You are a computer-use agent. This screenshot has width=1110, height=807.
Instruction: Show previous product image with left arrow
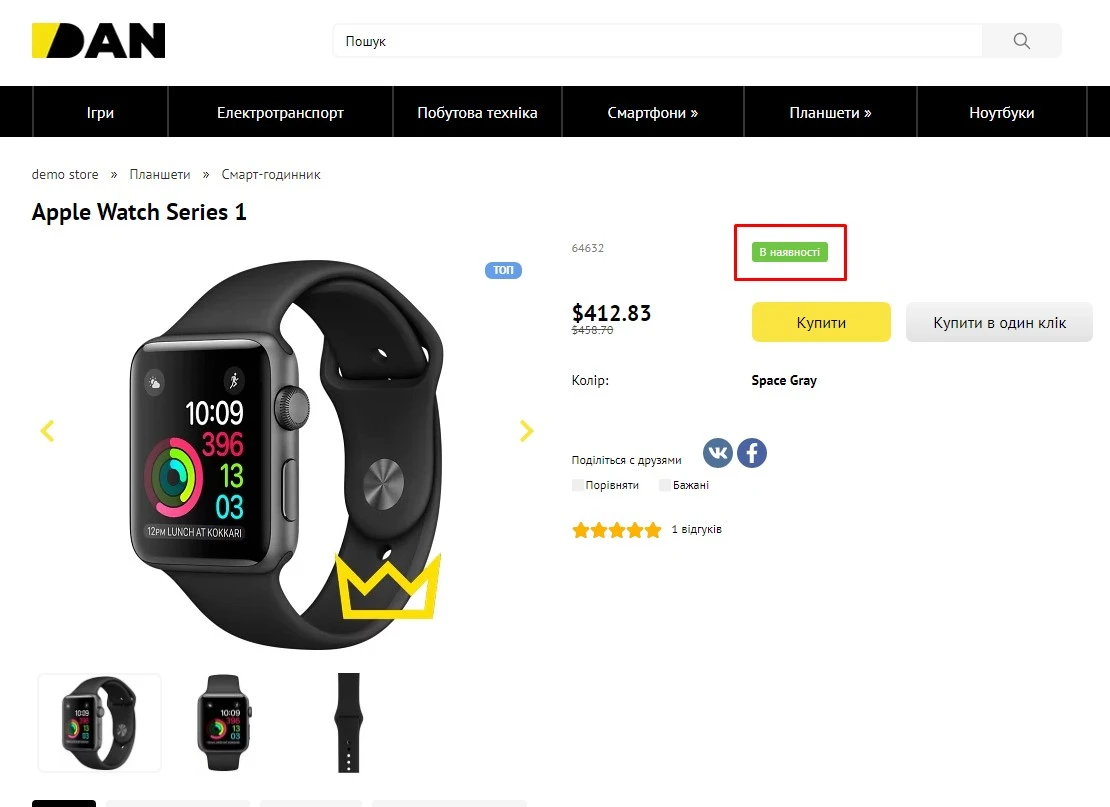[x=47, y=430]
